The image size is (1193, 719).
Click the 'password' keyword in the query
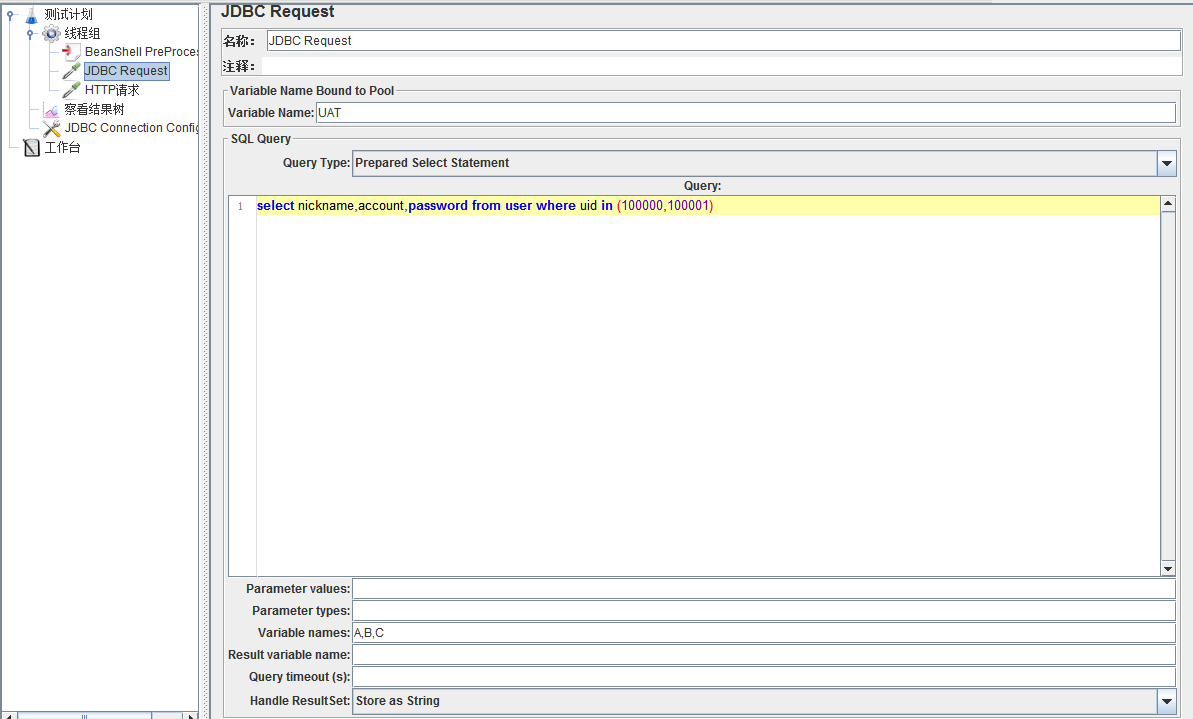coord(438,205)
